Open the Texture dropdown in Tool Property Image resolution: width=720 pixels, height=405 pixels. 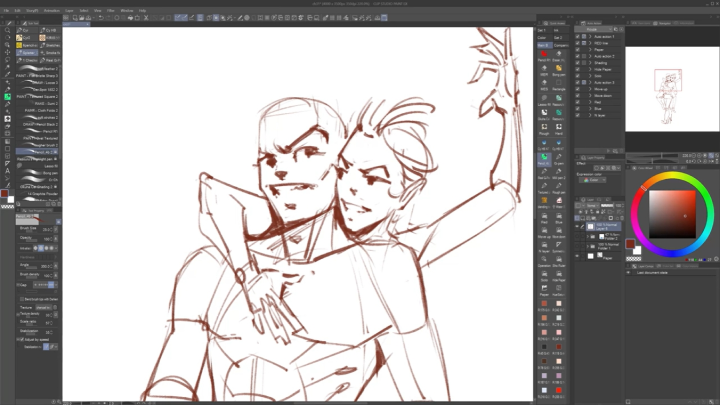click(43, 307)
